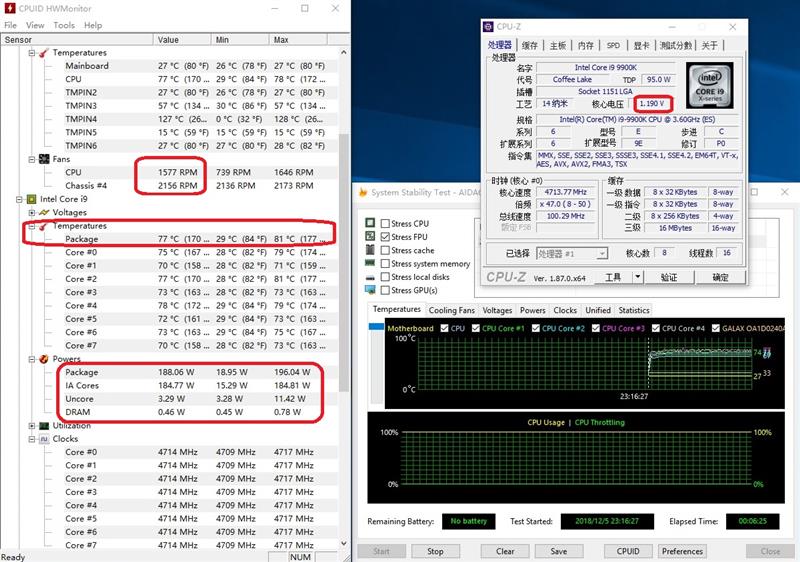Switch to the Cooling Fans tab
The height and width of the screenshot is (562, 800).
click(451, 310)
